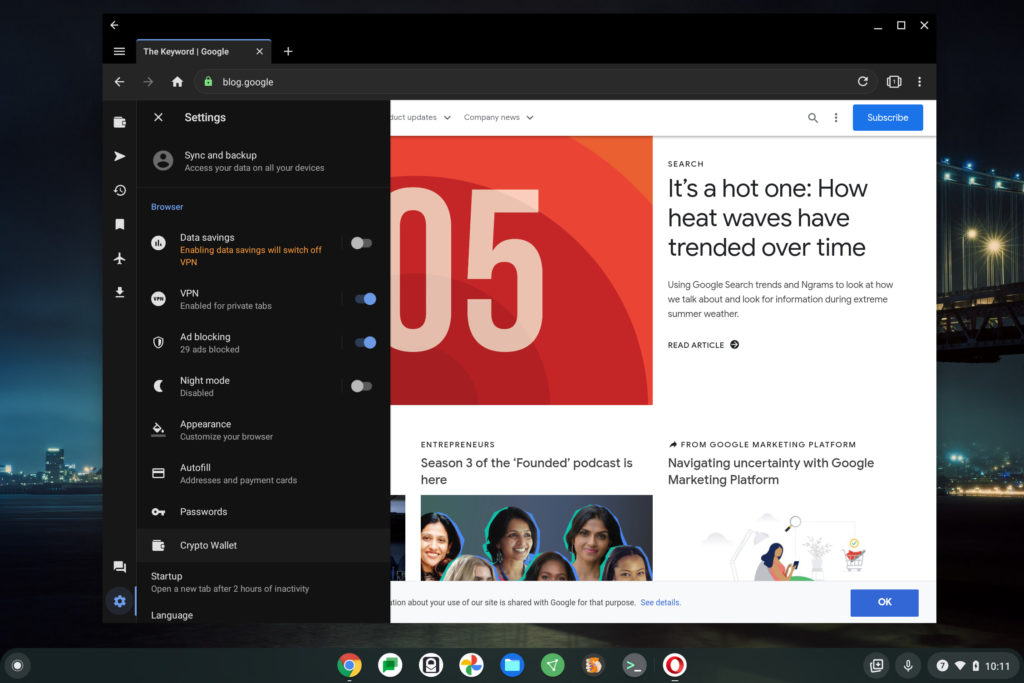Accept cookie notice with OK
Screen dimensions: 1024x683
(884, 602)
